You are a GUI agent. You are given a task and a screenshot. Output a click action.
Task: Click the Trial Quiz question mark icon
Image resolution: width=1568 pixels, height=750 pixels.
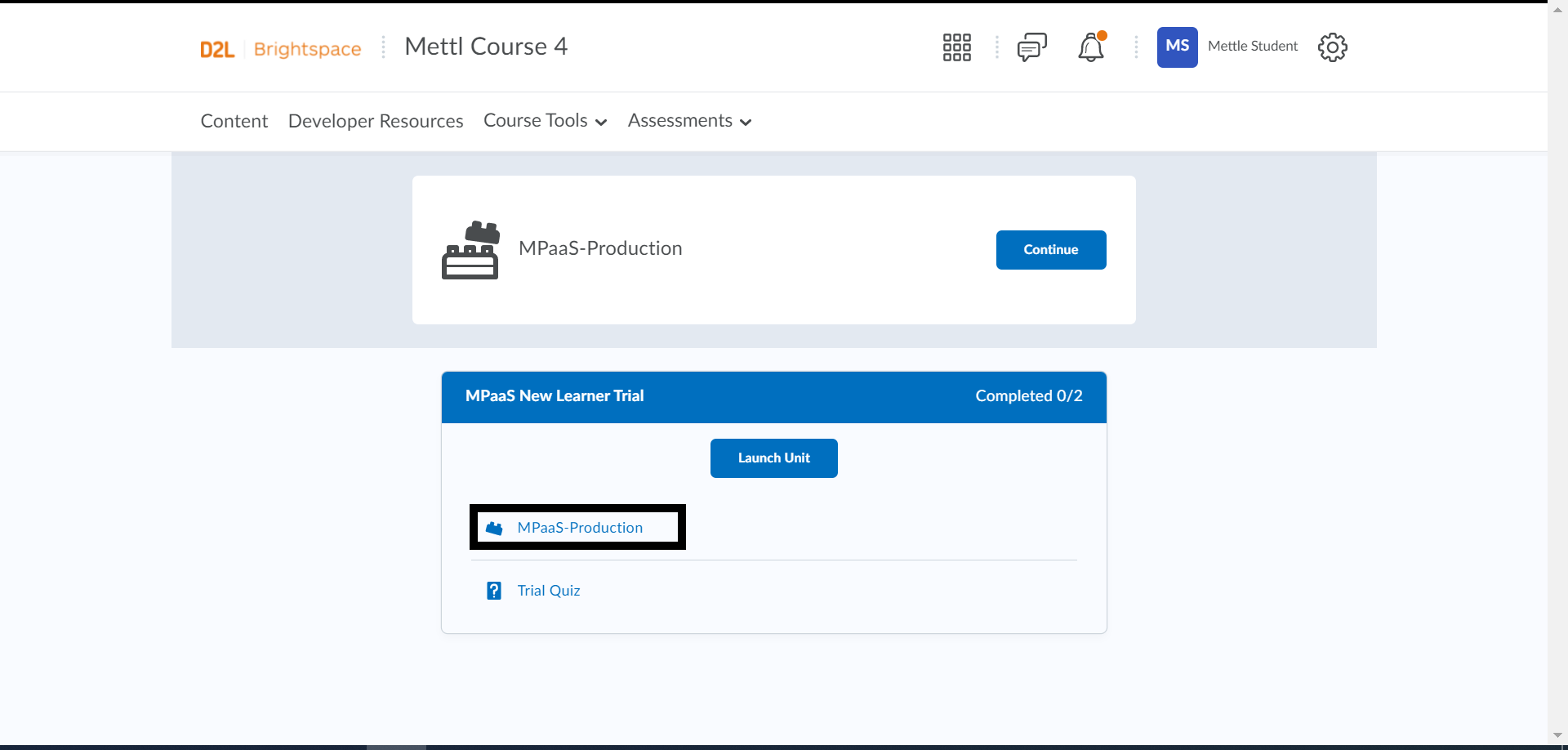pyautogui.click(x=494, y=591)
